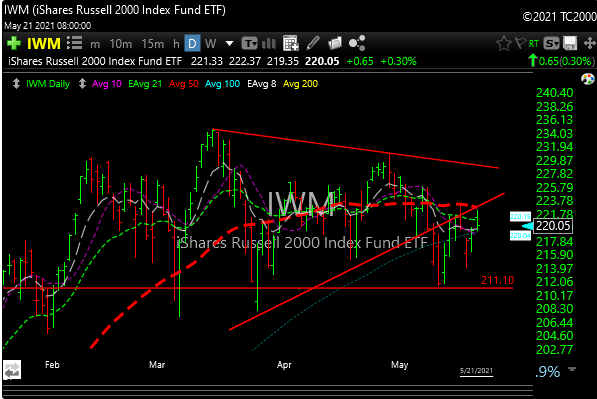This screenshot has width=597, height=399.
Task: Click the Apr time axis label
Action: pyautogui.click(x=284, y=365)
